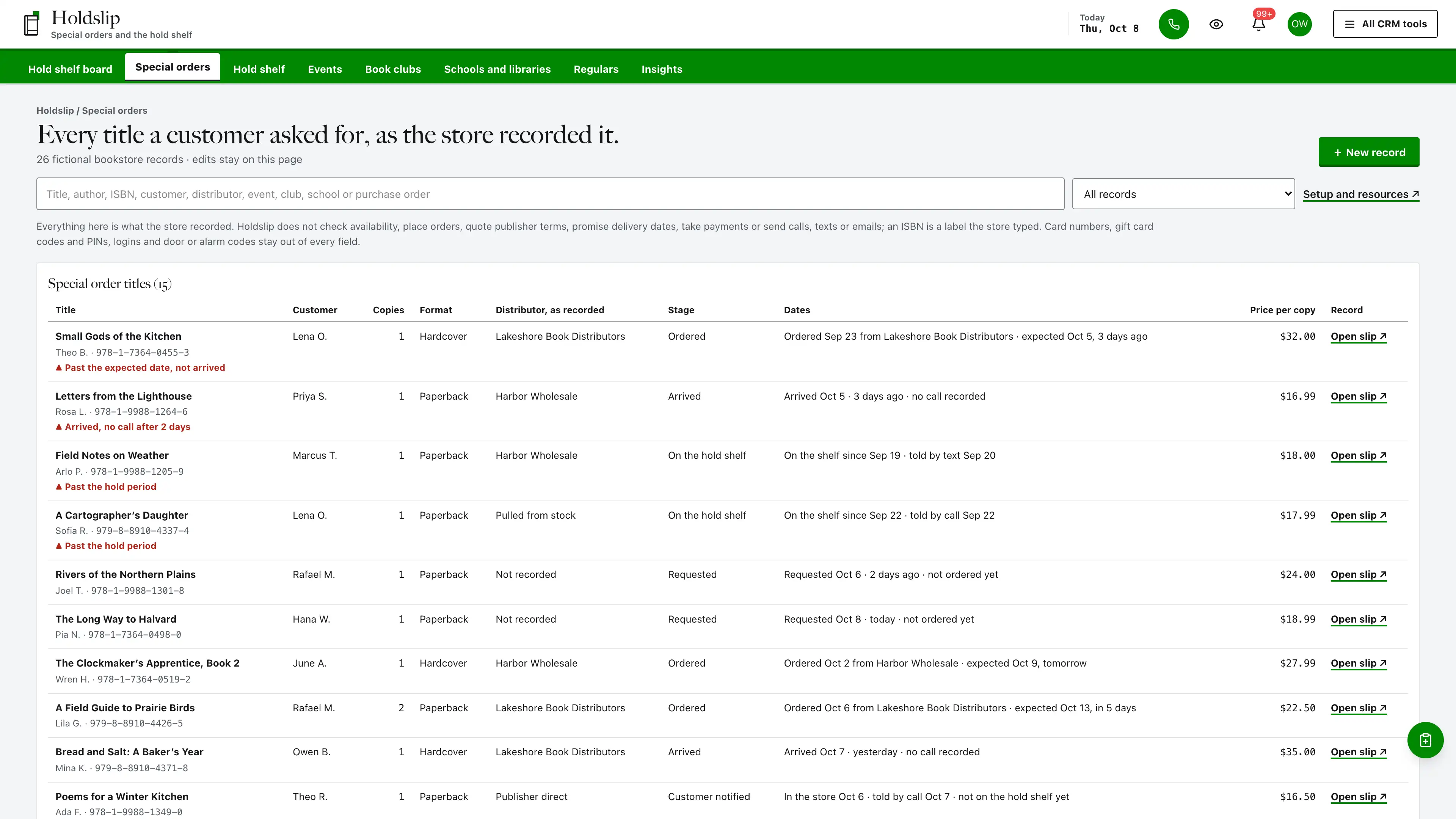Go to the Hold shelf tab
Viewport: 1456px width, 819px height.
tap(259, 69)
